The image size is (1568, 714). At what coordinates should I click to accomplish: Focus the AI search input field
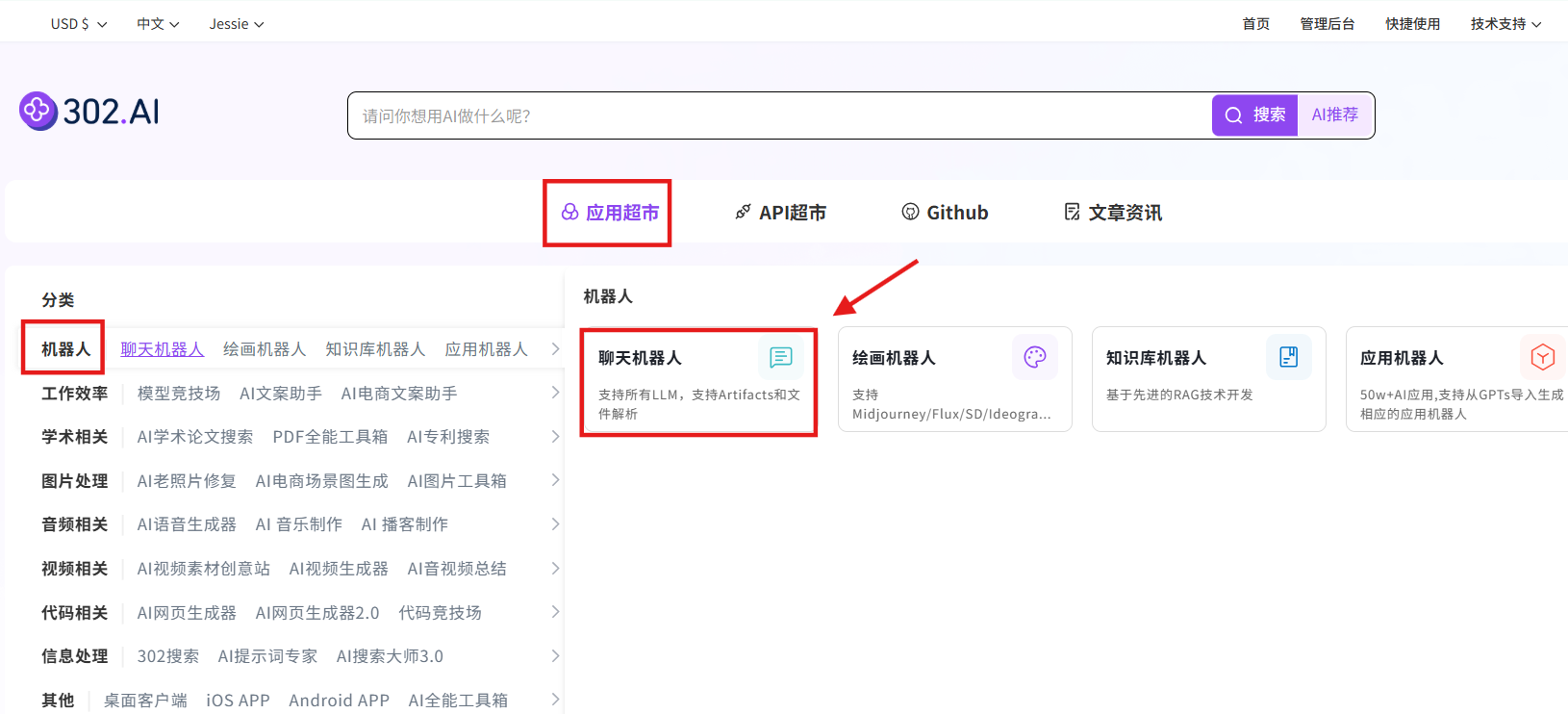pos(779,115)
